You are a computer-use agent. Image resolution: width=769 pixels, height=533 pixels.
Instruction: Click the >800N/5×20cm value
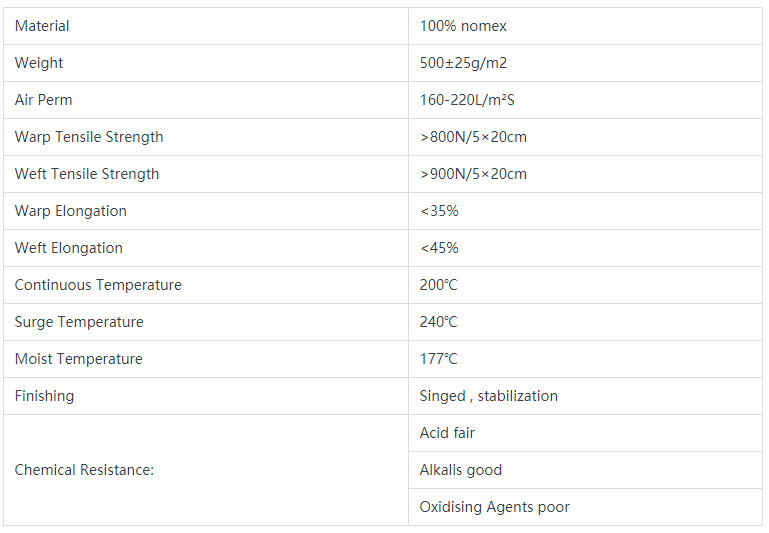coord(473,137)
